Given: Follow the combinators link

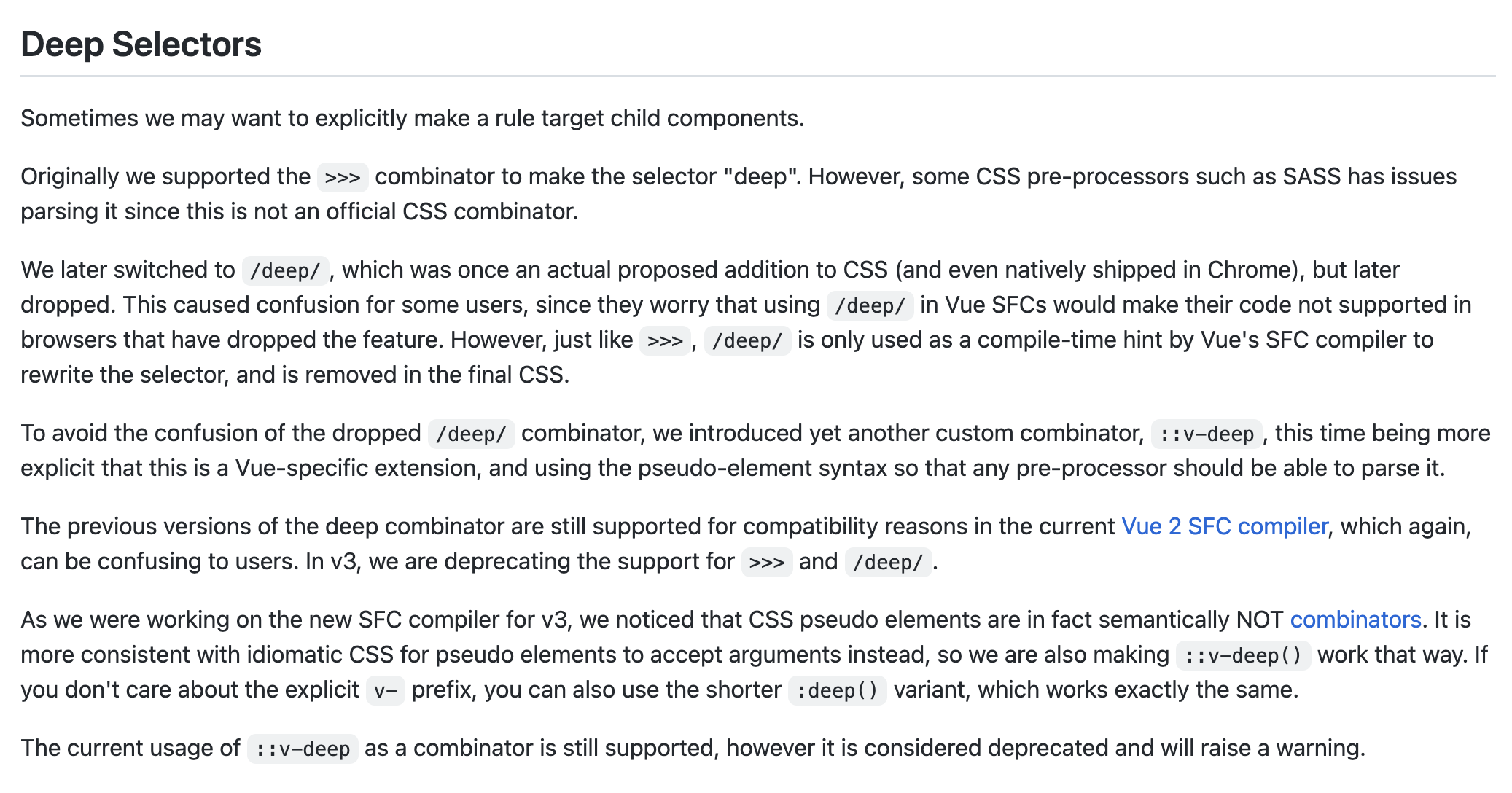Looking at the screenshot, I should point(1355,620).
